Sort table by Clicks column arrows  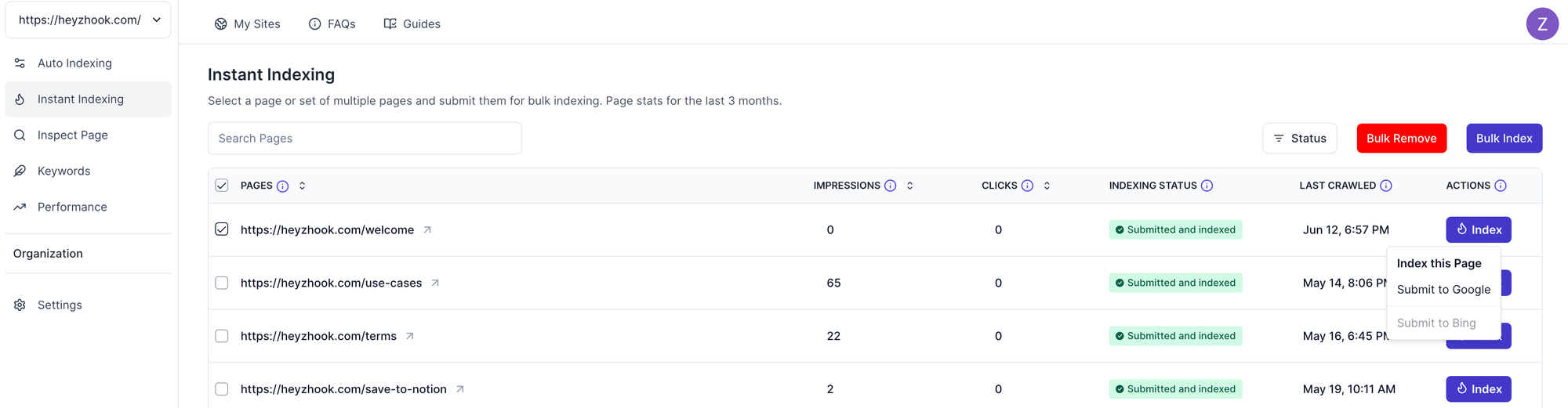[x=1047, y=186]
